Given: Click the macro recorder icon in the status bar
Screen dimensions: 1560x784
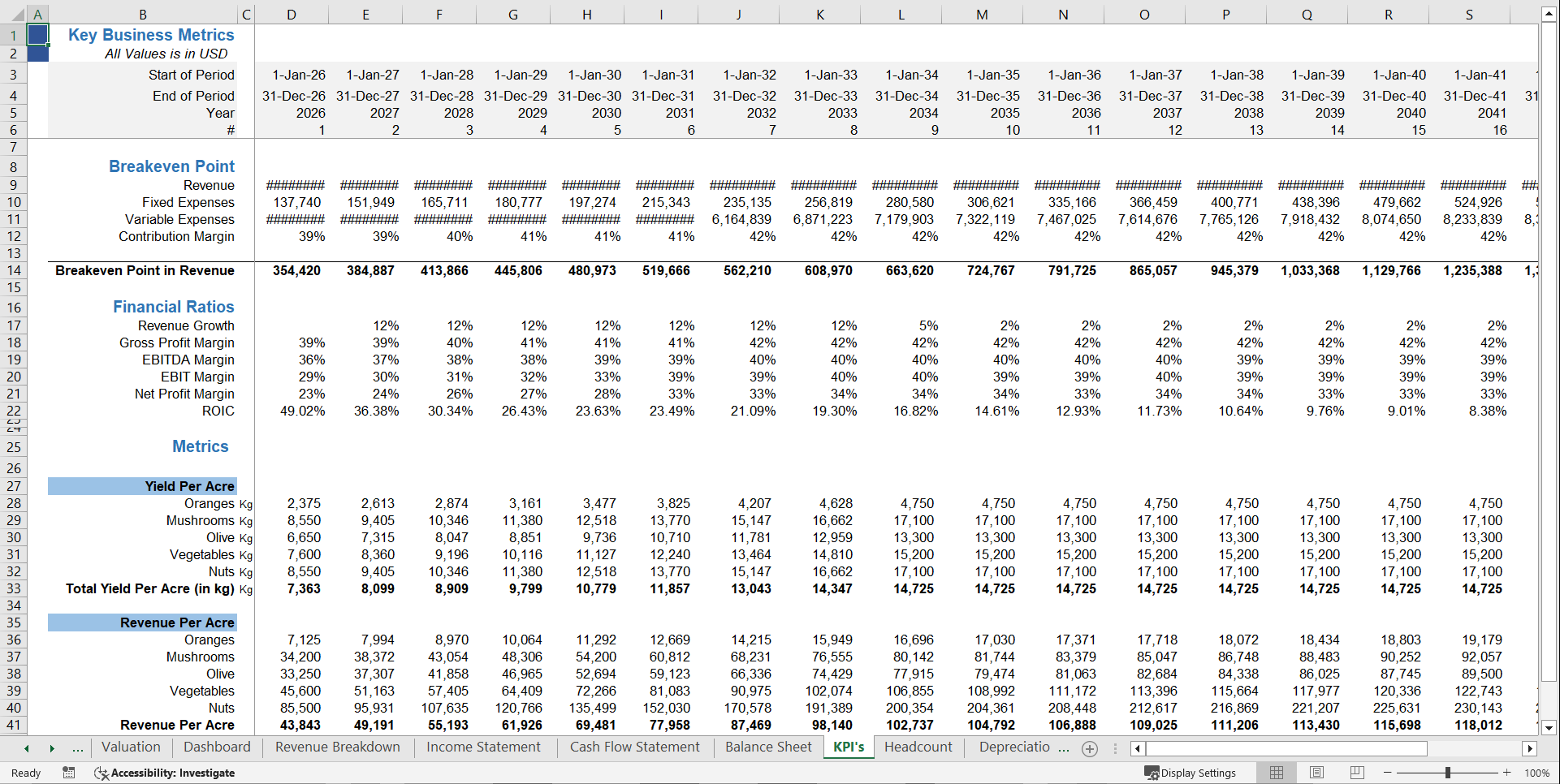Looking at the screenshot, I should (x=69, y=773).
